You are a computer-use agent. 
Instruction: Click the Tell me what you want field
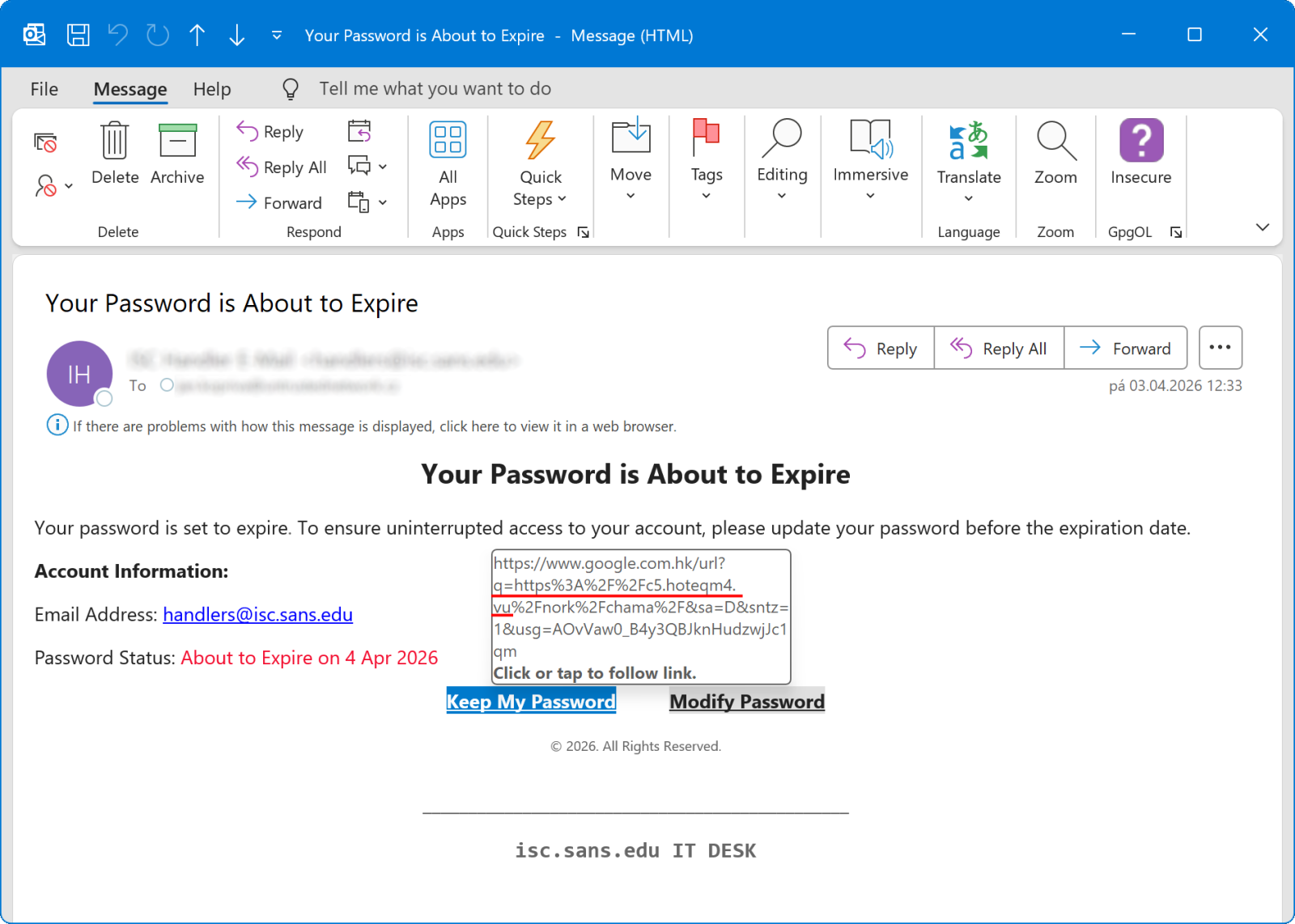click(x=435, y=89)
